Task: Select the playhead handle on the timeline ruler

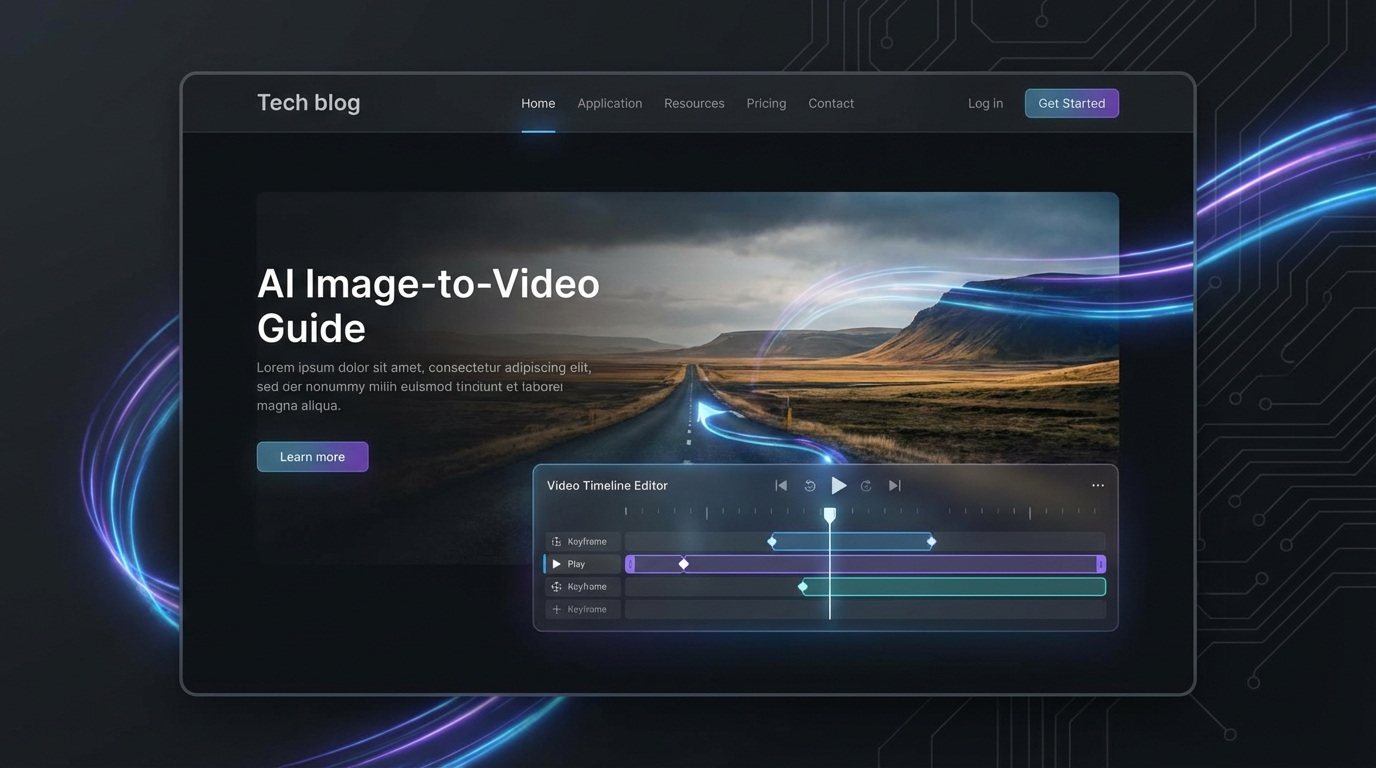Action: (830, 514)
